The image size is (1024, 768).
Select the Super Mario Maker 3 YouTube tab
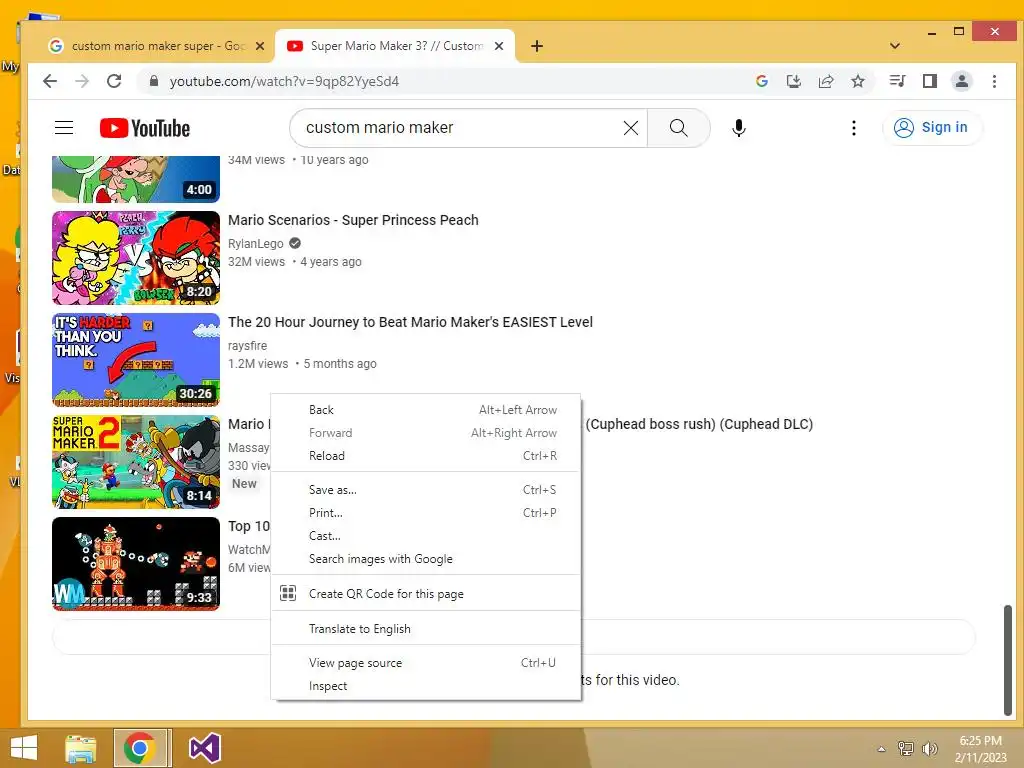pyautogui.click(x=394, y=46)
